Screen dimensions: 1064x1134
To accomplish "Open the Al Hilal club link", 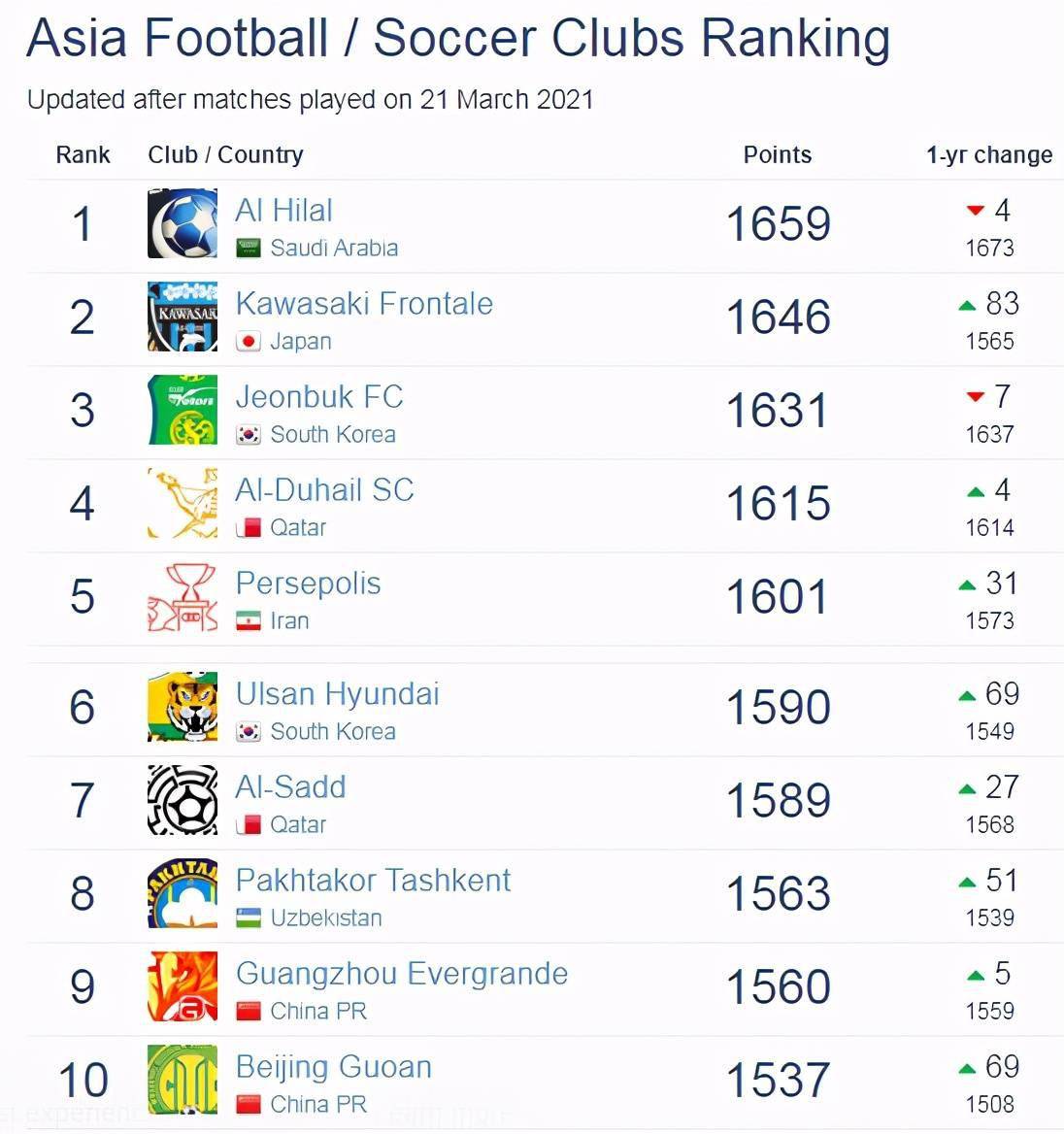I will (283, 210).
